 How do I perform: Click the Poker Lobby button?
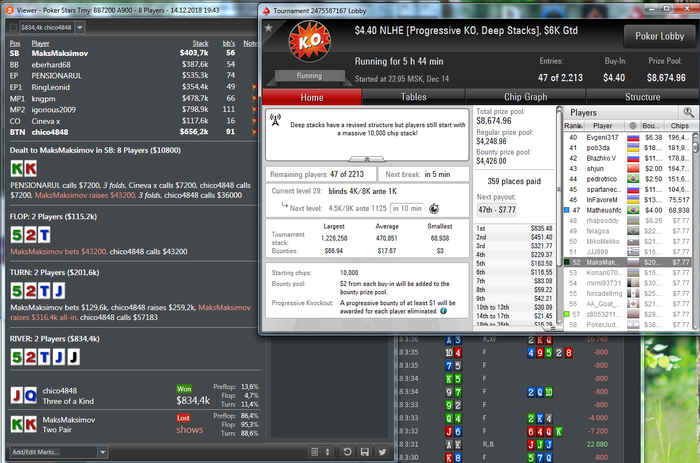click(659, 36)
